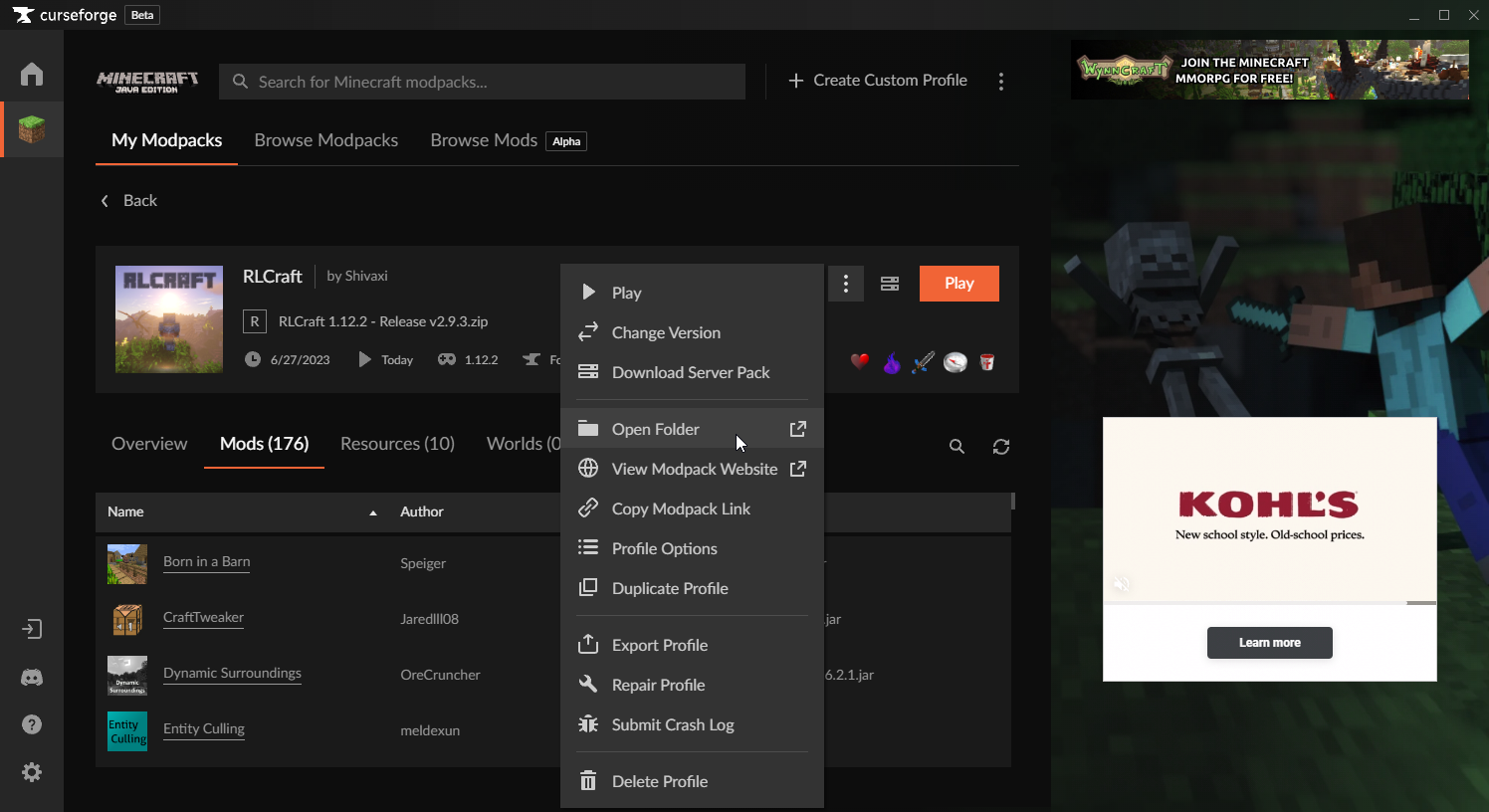
Task: Click the play triangle icon beside Today
Action: tap(365, 359)
